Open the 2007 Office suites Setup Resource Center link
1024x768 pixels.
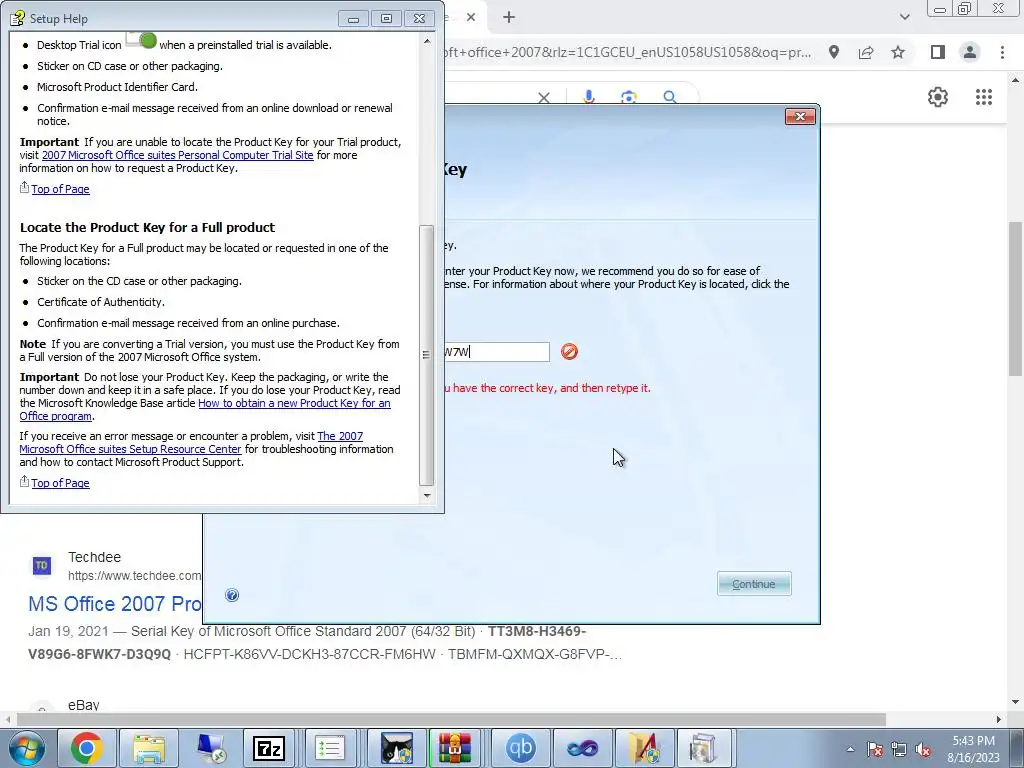click(x=130, y=449)
